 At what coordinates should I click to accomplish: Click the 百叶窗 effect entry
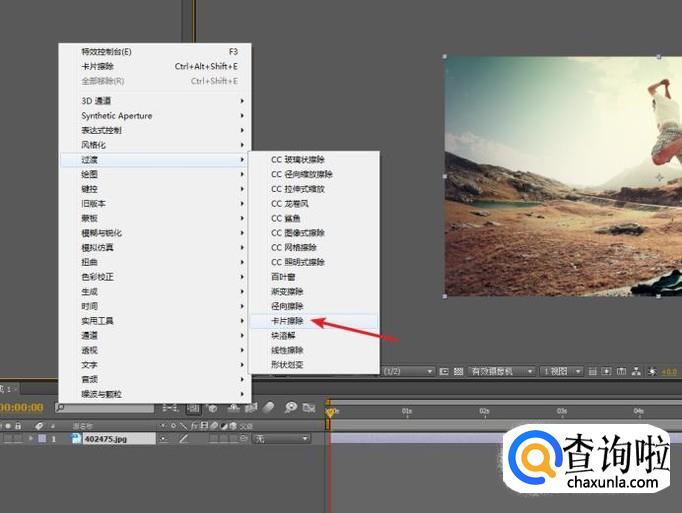tap(285, 277)
